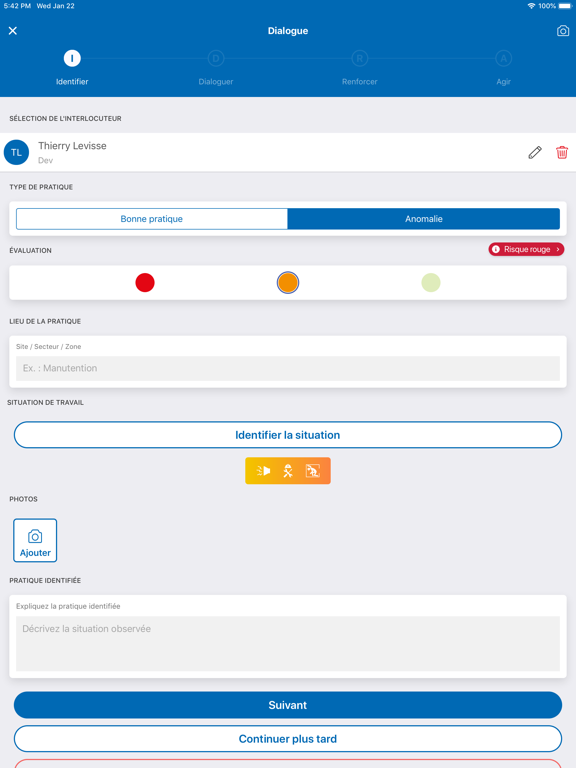Screen dimensions: 576x768
Task: Delete Thierry Levisse with trash icon
Action: point(562,152)
